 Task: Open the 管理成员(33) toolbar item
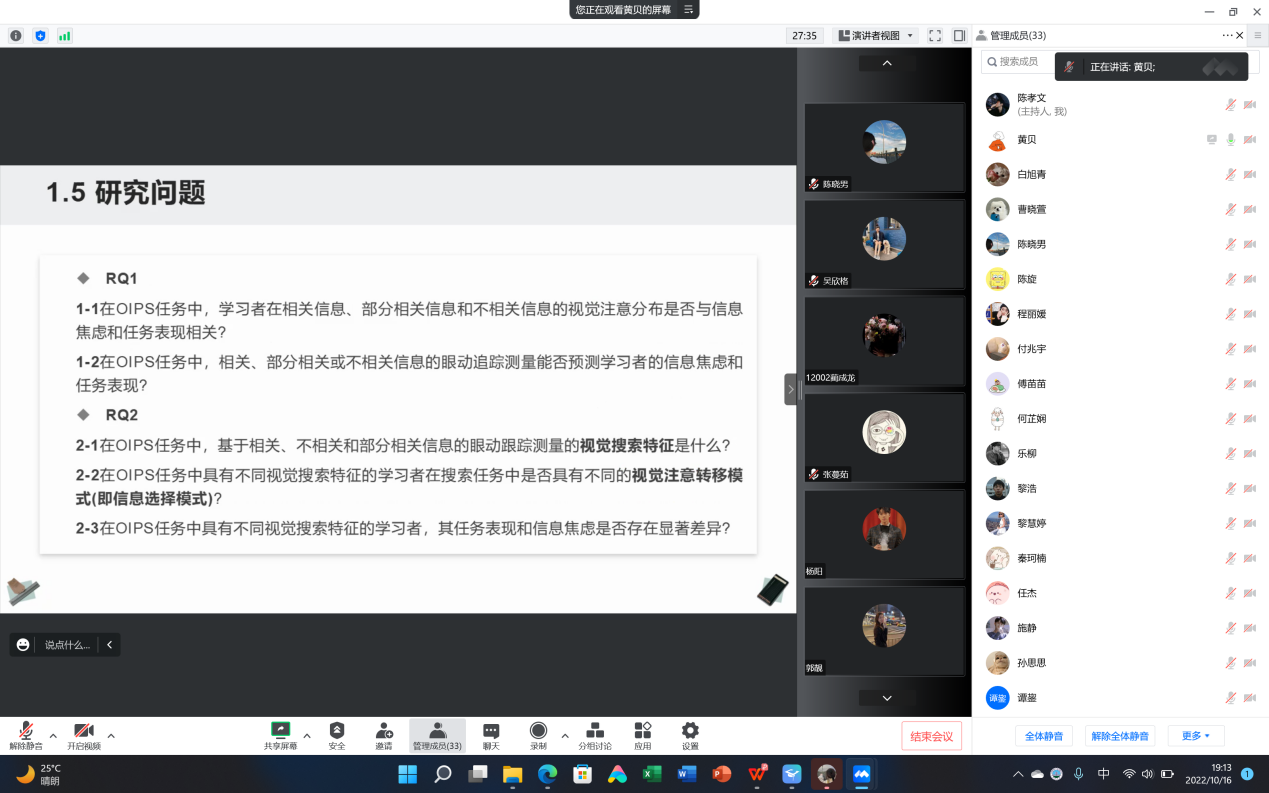[437, 735]
